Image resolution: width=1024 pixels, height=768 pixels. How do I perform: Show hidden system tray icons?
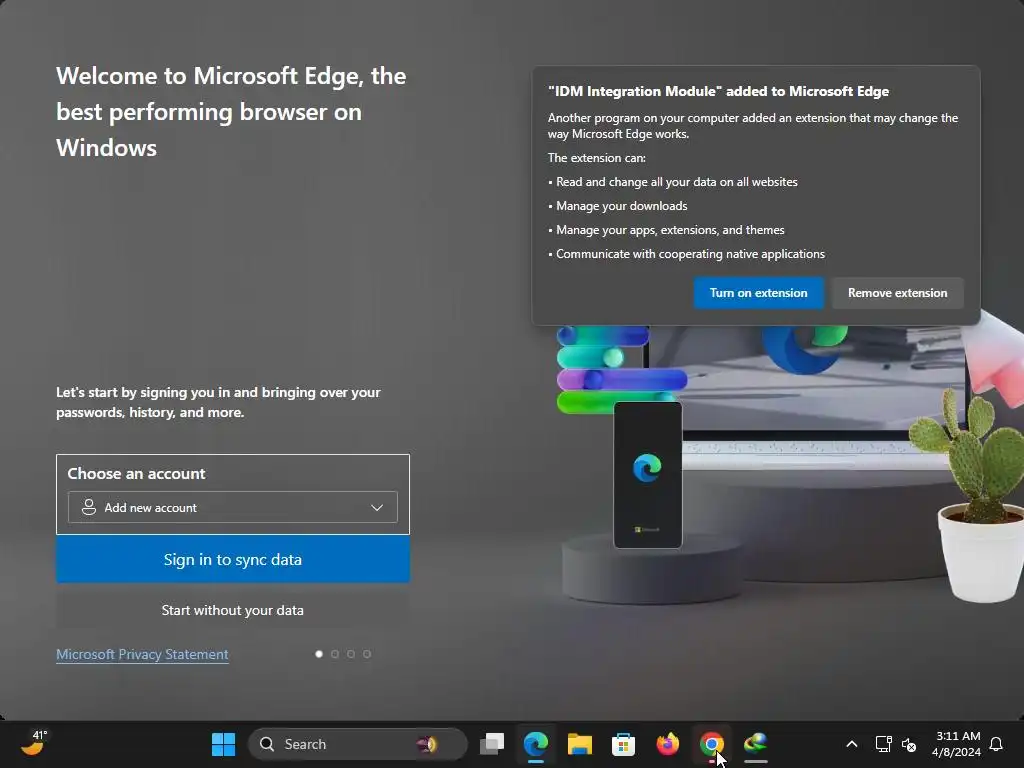point(852,744)
